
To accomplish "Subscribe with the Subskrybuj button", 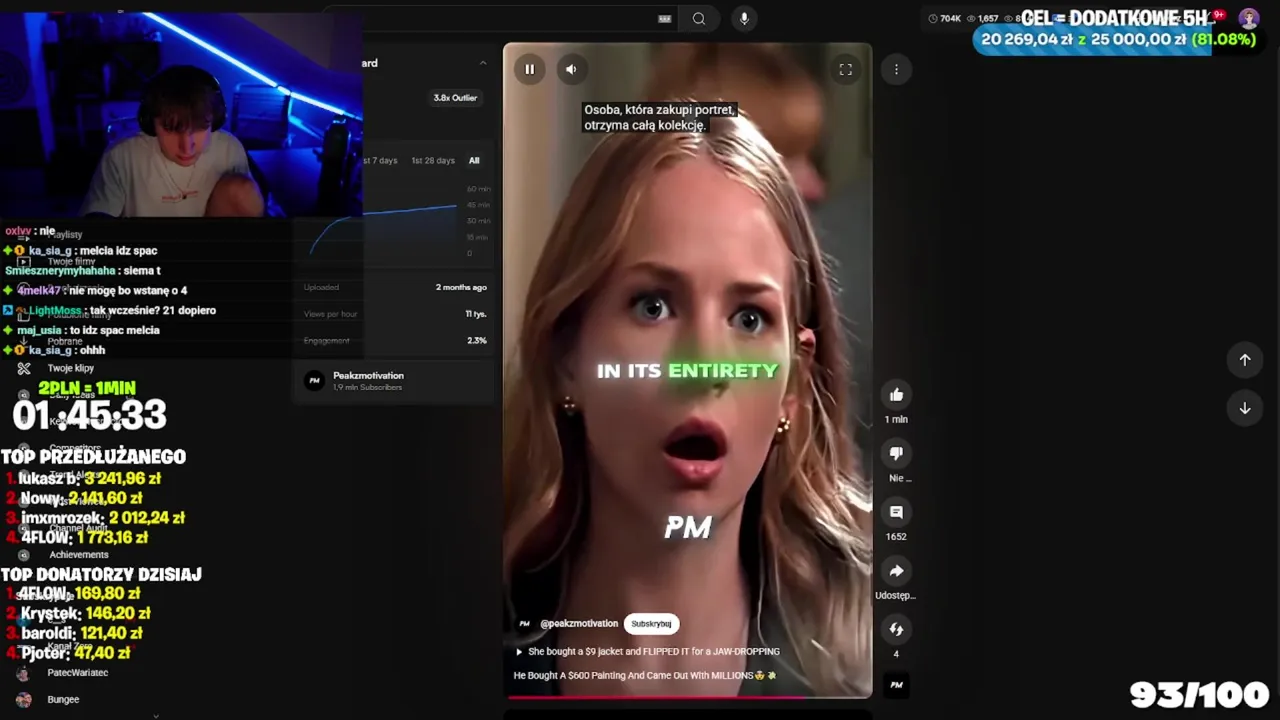I will click(651, 624).
